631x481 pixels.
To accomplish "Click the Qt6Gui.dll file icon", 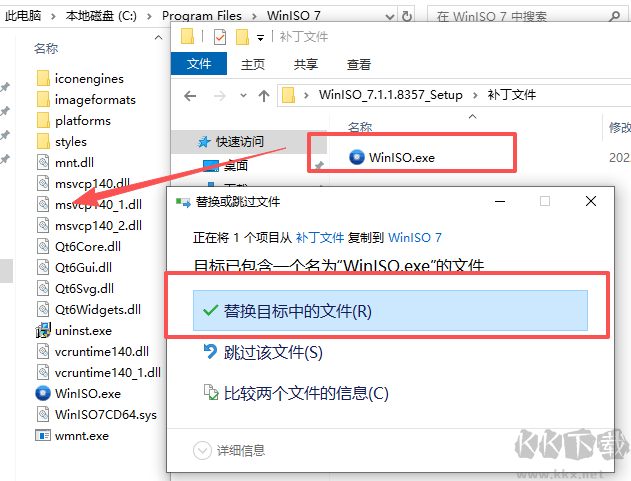I will point(43,267).
